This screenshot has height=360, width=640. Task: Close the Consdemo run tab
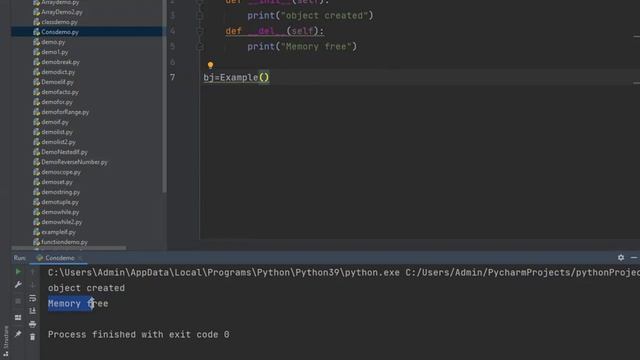[x=80, y=258]
